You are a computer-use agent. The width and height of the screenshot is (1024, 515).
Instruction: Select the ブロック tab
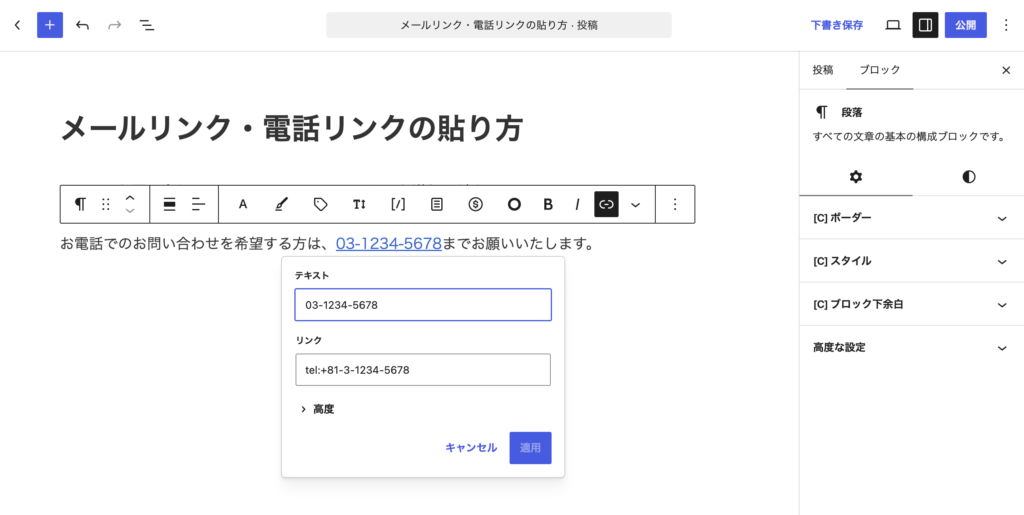[x=880, y=70]
